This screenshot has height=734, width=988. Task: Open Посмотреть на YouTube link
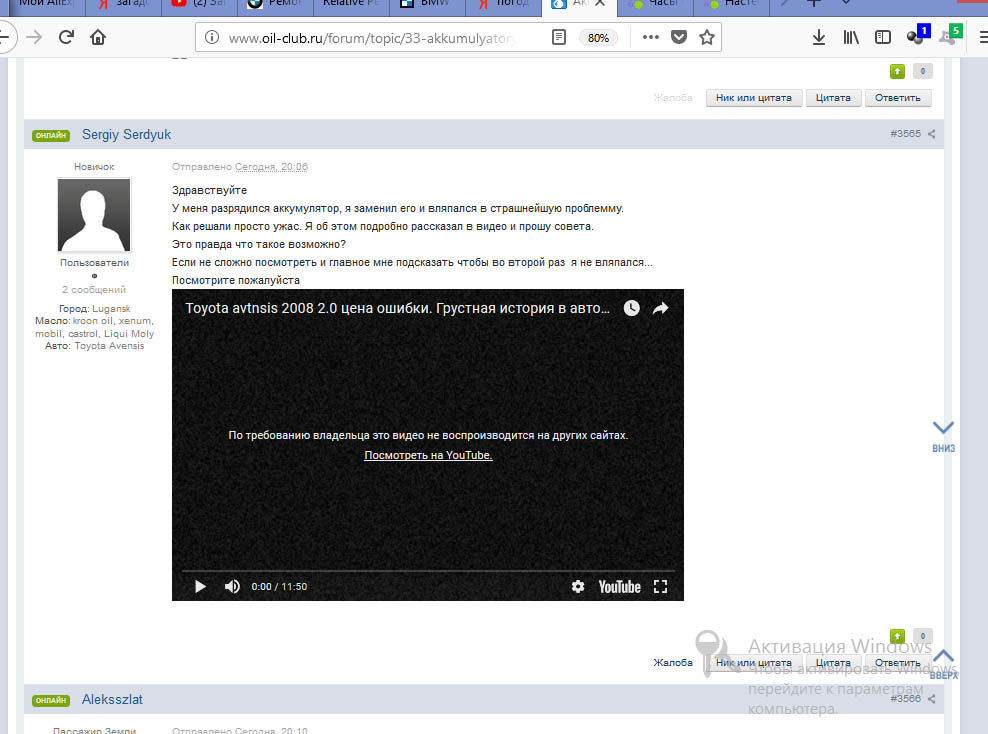pyautogui.click(x=428, y=455)
